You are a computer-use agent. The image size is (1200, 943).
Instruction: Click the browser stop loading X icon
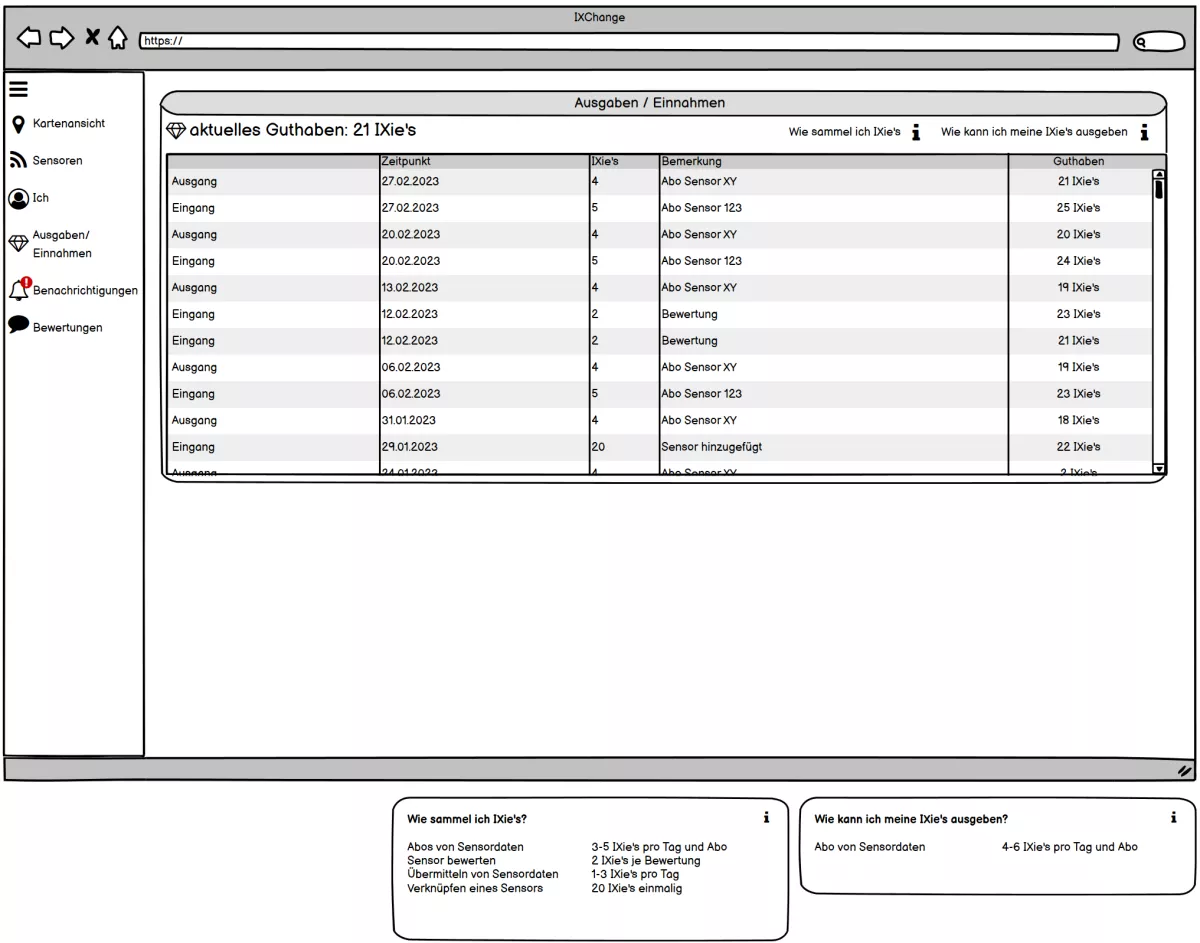[x=92, y=38]
